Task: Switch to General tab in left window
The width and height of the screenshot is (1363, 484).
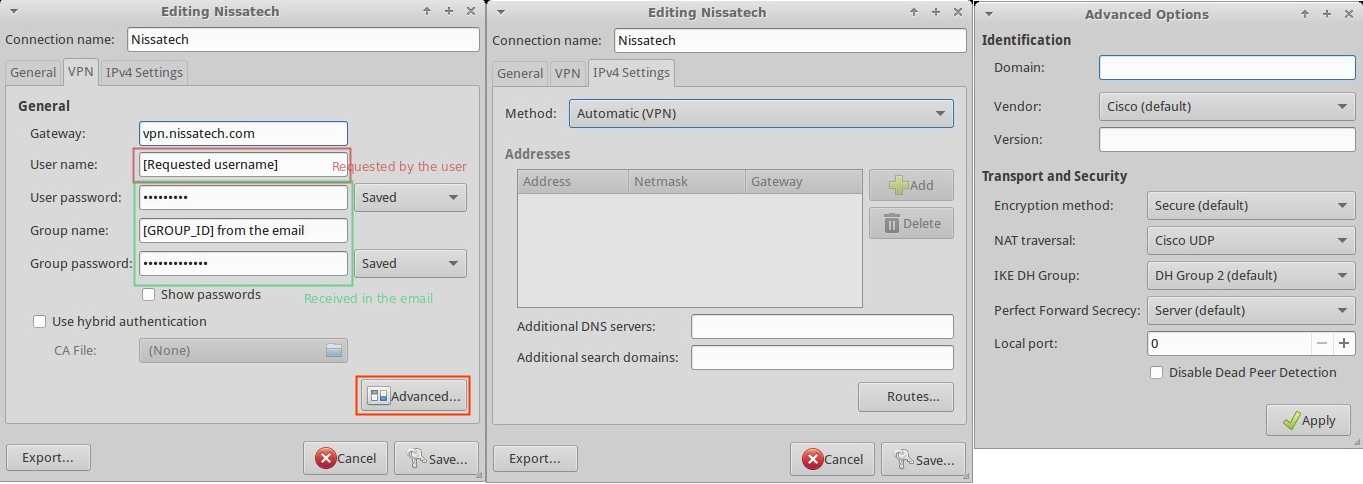Action: (x=33, y=73)
